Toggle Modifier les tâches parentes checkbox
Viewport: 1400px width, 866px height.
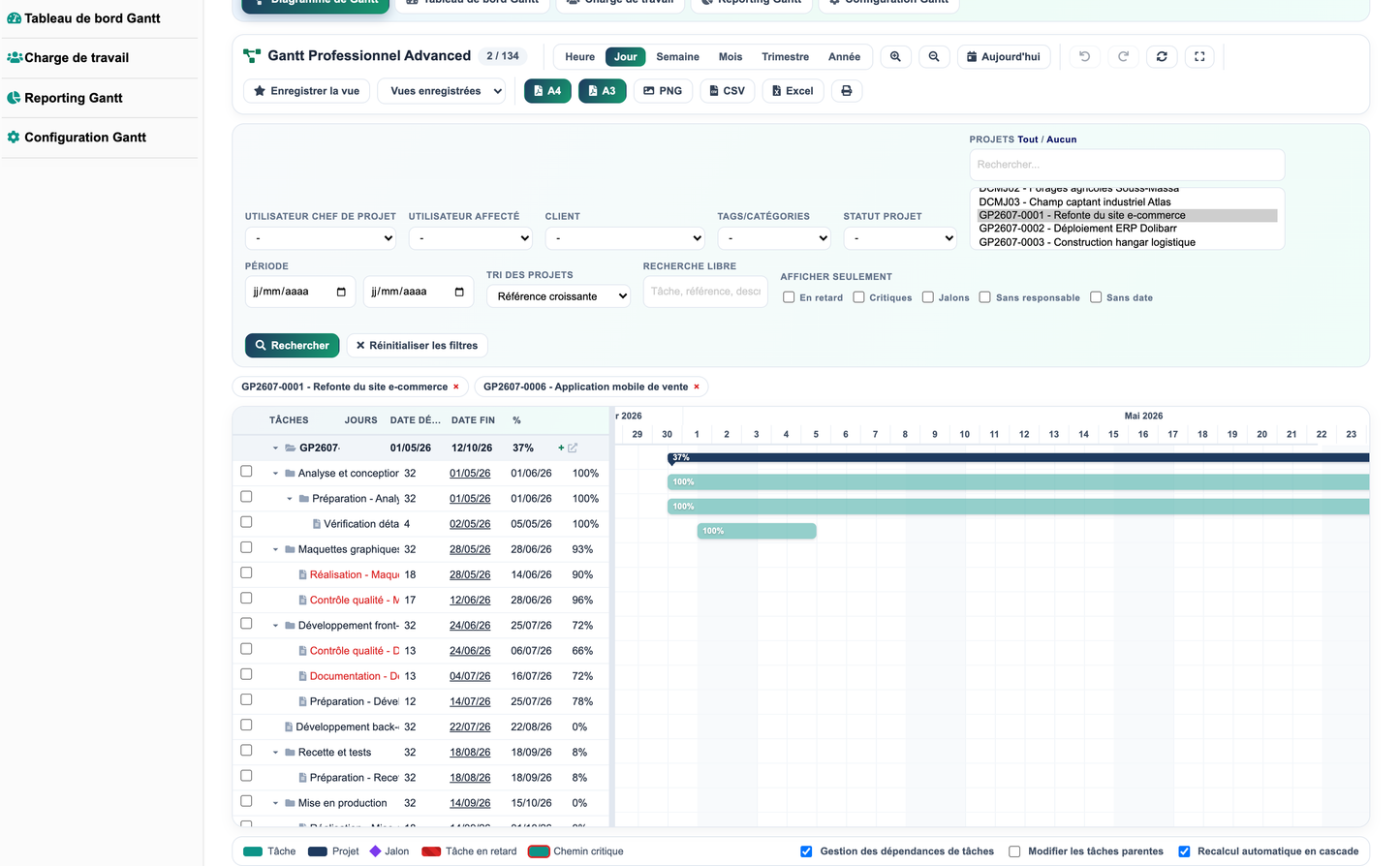[x=1014, y=851]
